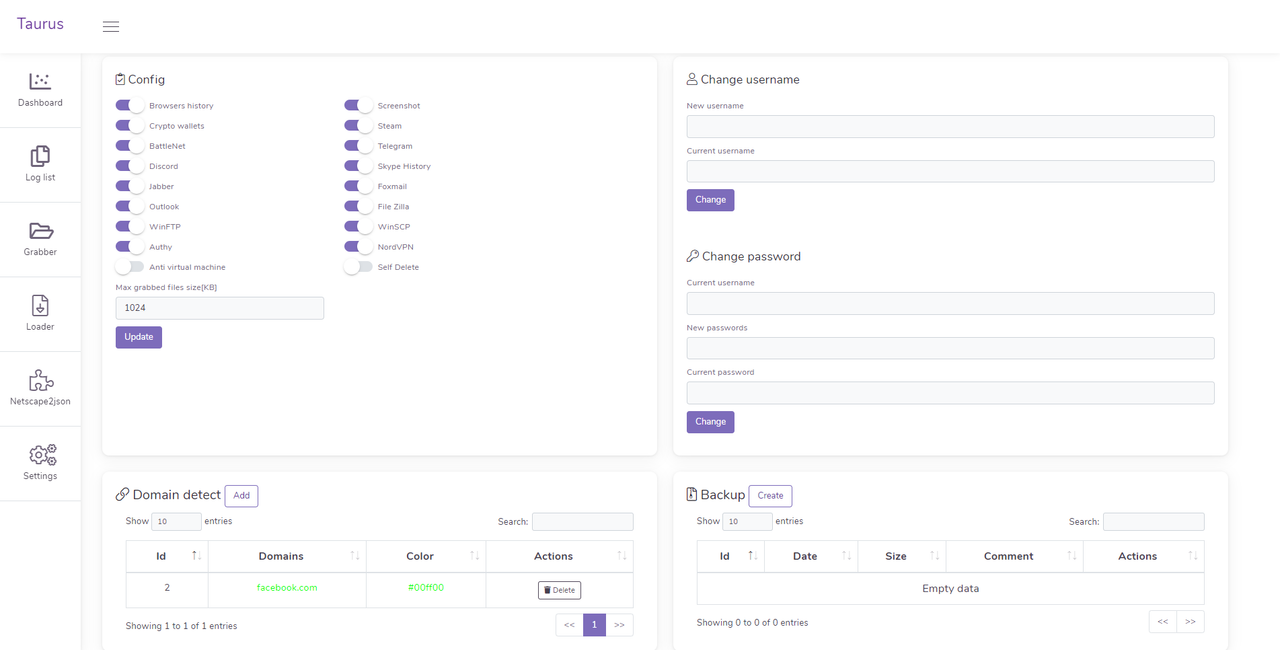The width and height of the screenshot is (1280, 650).
Task: Toggle the Discord switch
Action: pyautogui.click(x=130, y=166)
